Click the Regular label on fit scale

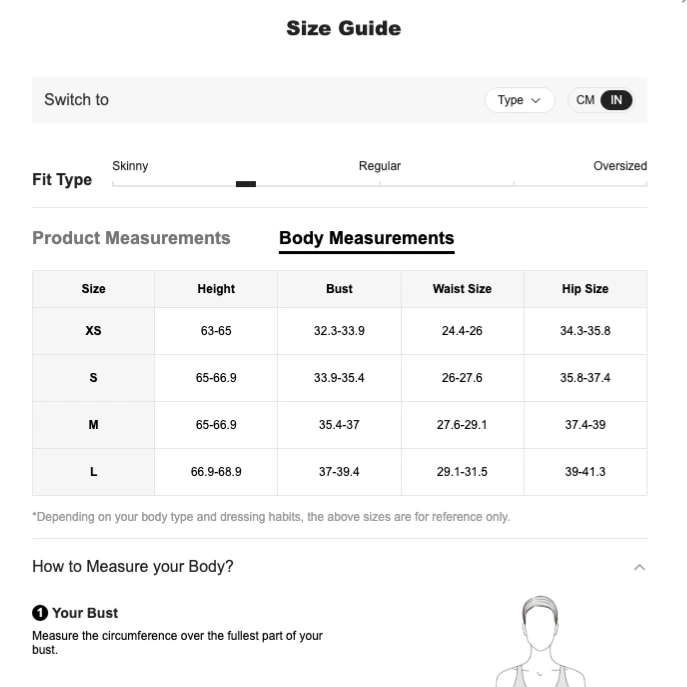(379, 166)
